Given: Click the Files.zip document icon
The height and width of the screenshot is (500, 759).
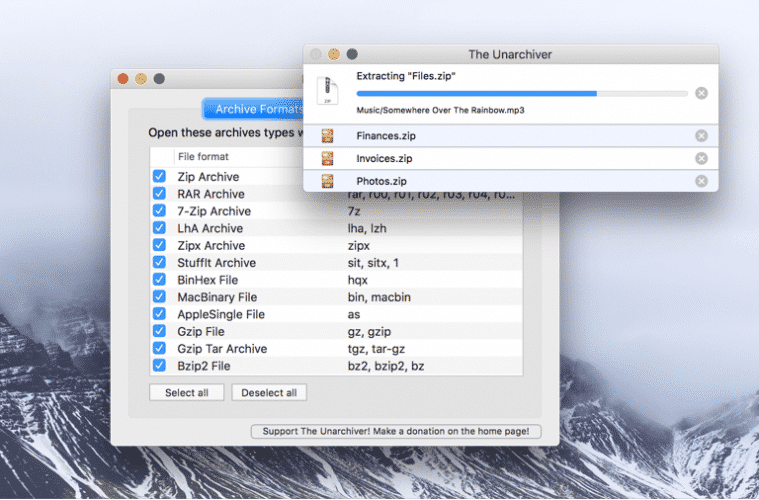Looking at the screenshot, I should coord(327,90).
